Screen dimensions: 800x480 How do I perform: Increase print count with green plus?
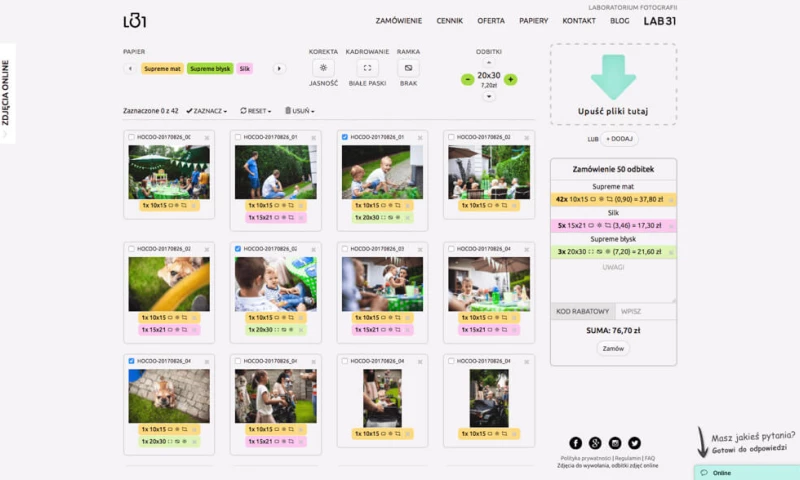[x=511, y=79]
